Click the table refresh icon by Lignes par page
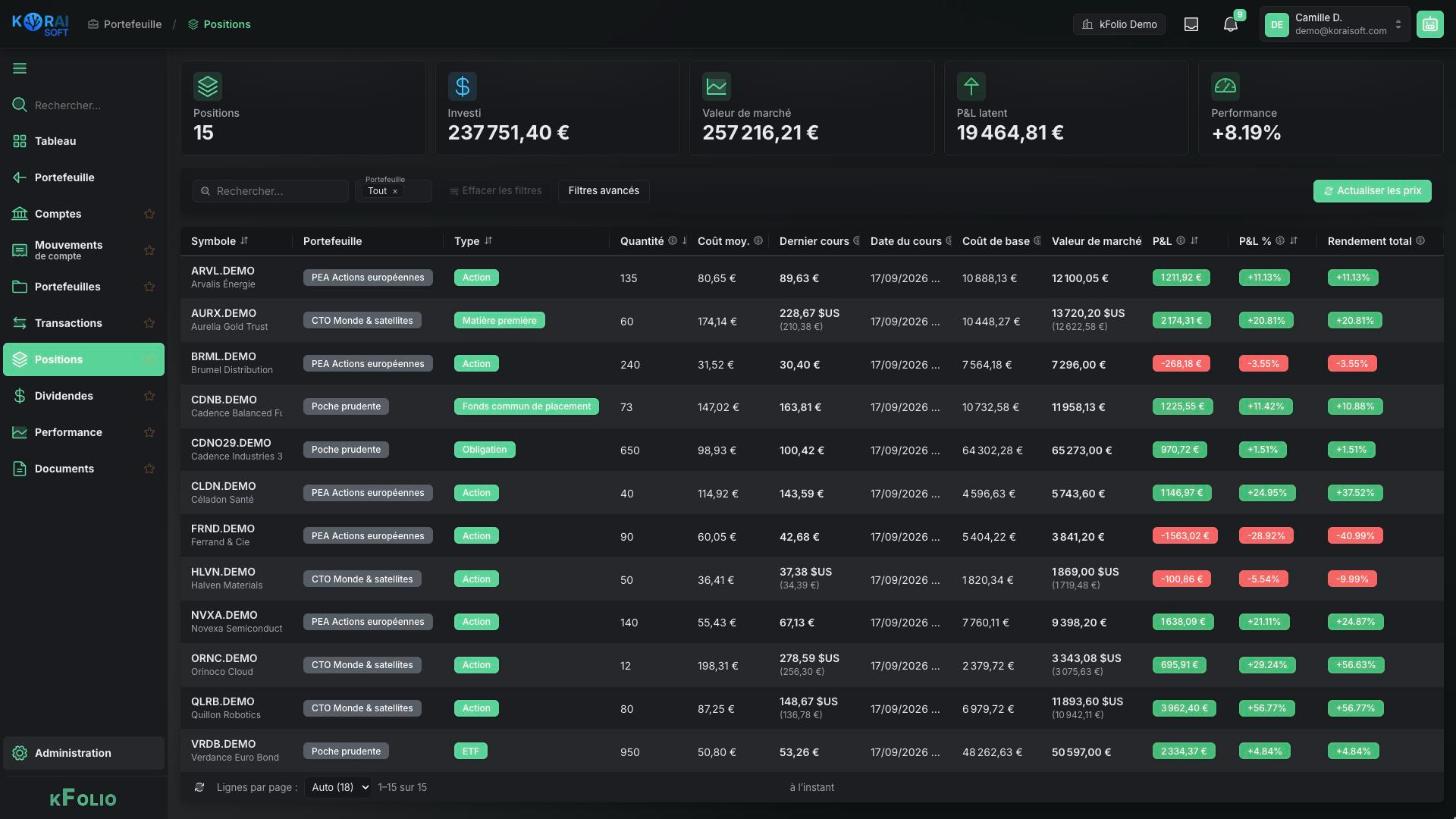 pyautogui.click(x=199, y=788)
